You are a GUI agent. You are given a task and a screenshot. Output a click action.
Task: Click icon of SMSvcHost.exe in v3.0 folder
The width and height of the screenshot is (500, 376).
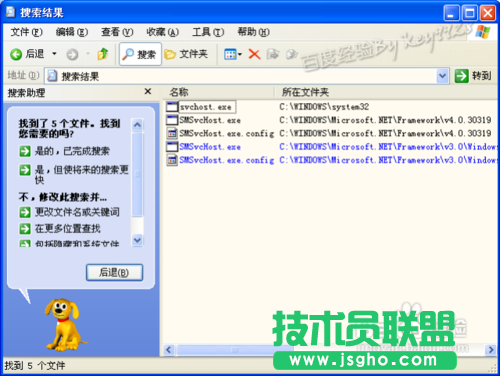click(172, 147)
